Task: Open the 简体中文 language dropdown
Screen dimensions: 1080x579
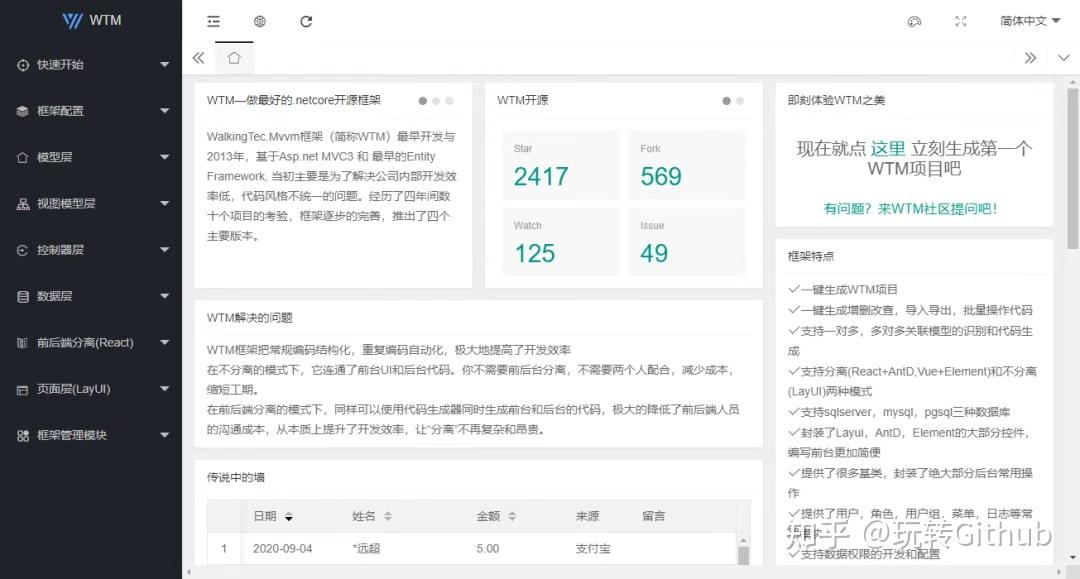Action: [x=1029, y=20]
